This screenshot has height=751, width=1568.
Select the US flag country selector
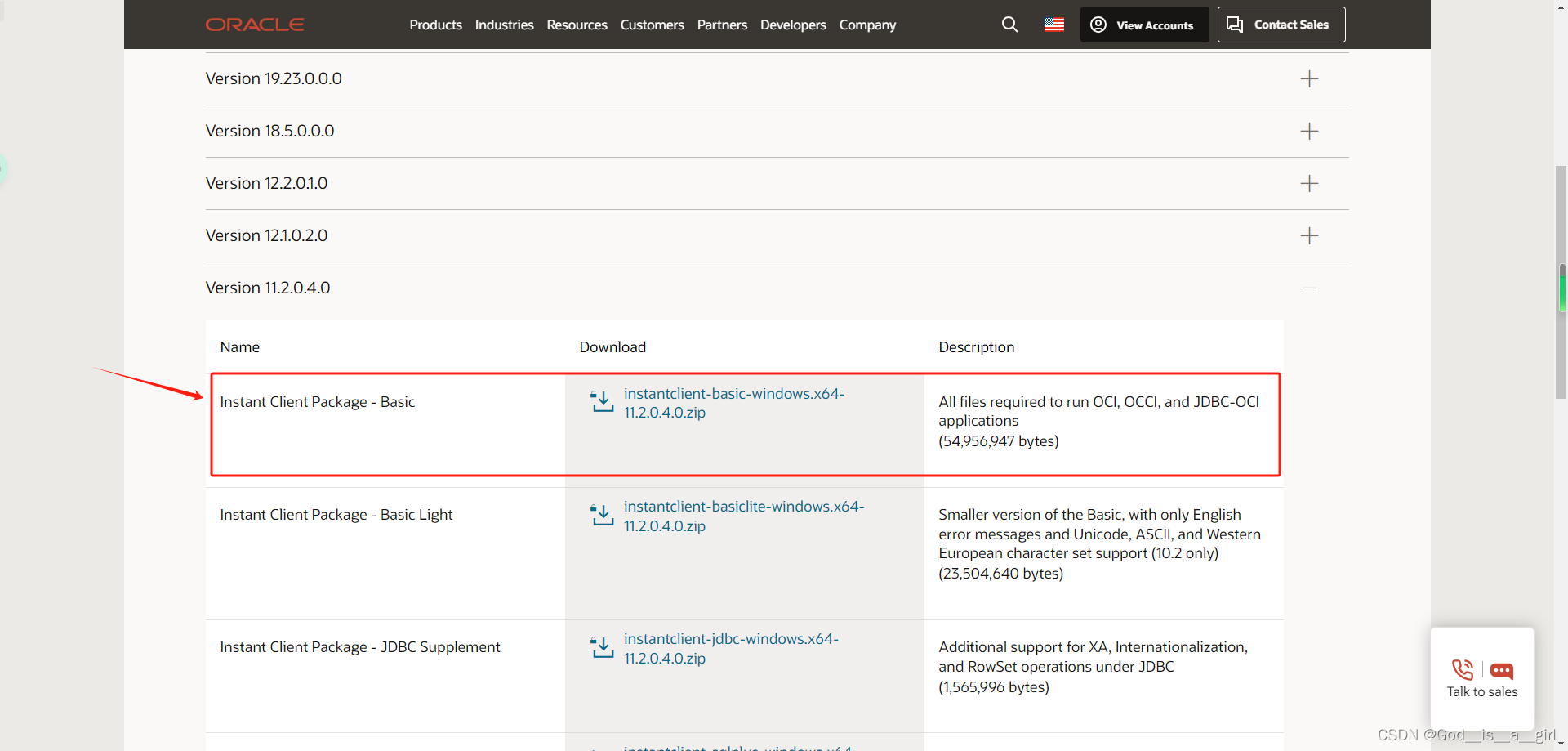[1054, 25]
